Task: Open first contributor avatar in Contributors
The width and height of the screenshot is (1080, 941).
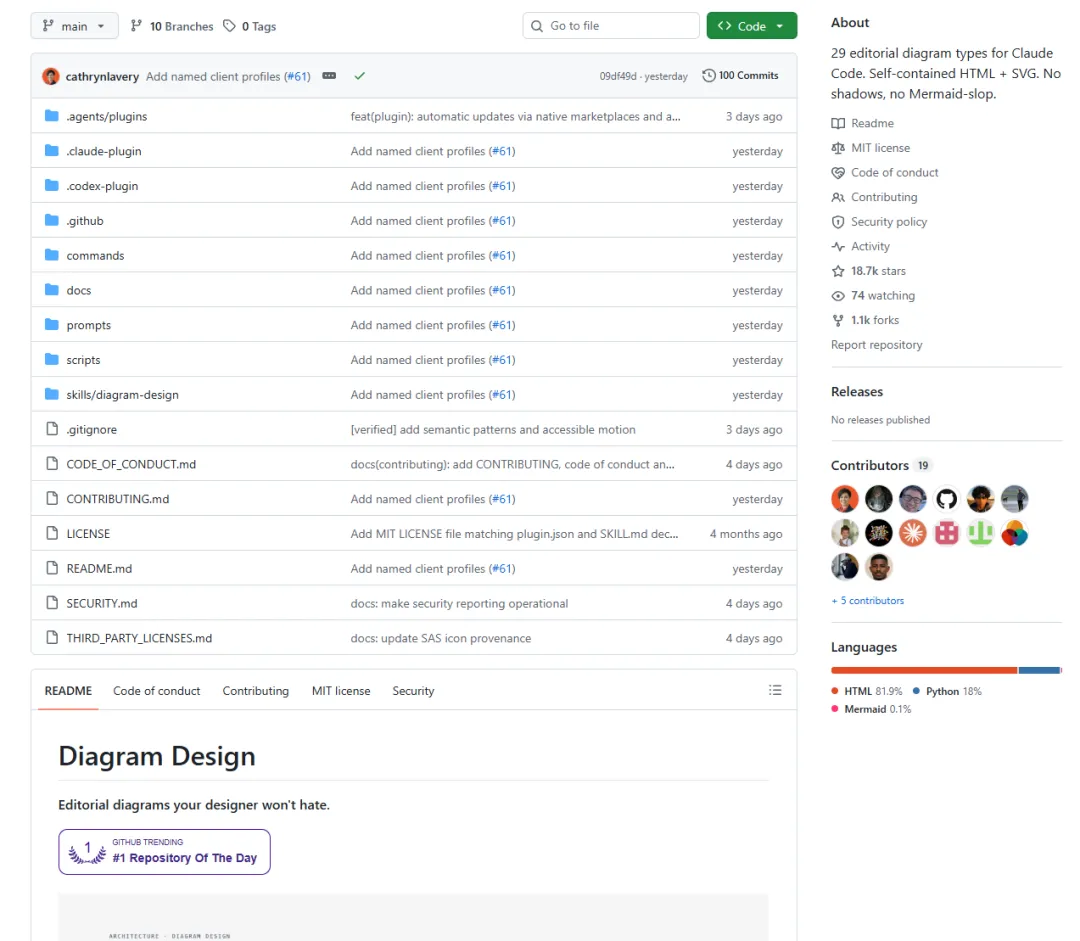Action: click(844, 499)
